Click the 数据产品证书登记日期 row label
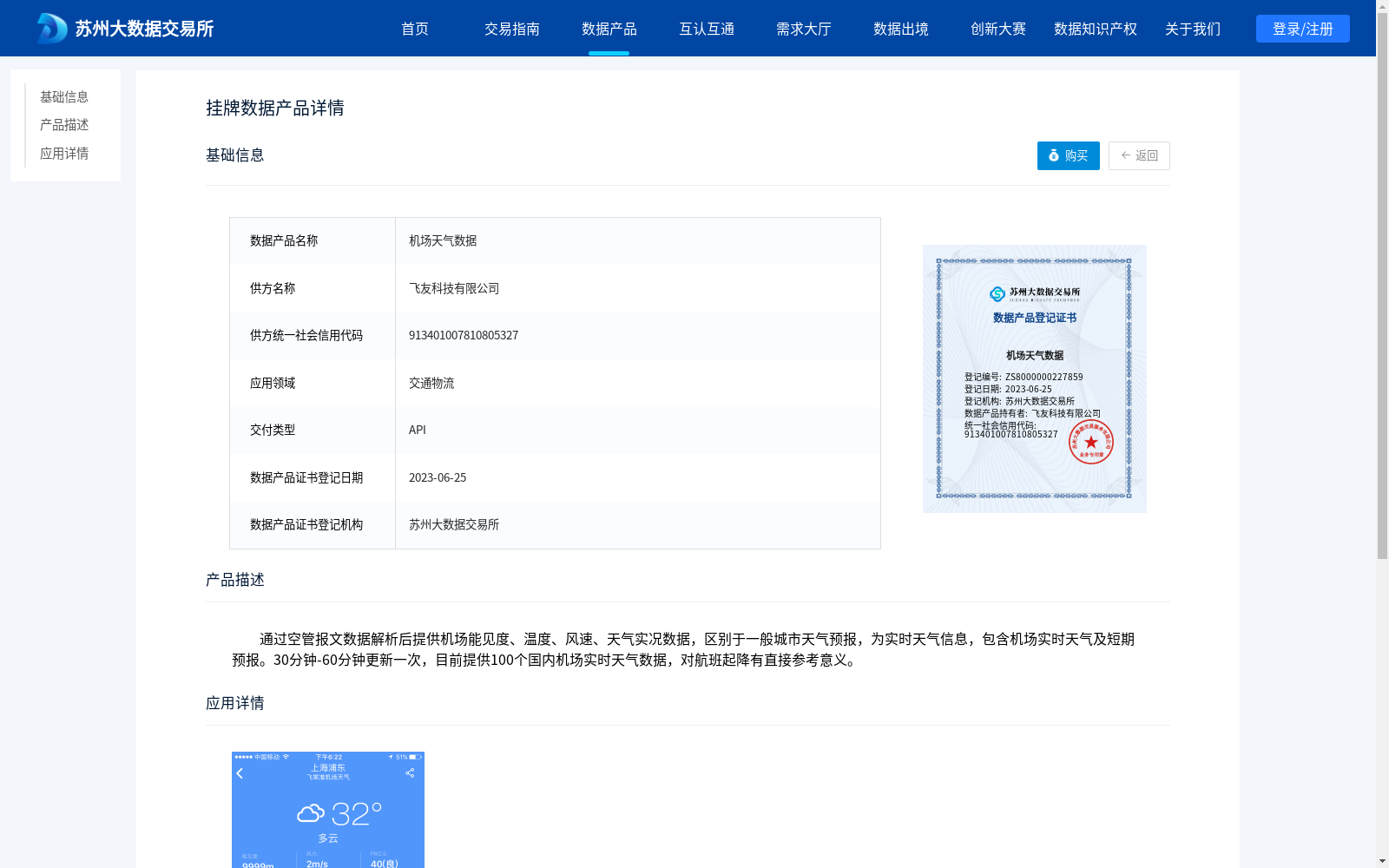 (306, 477)
